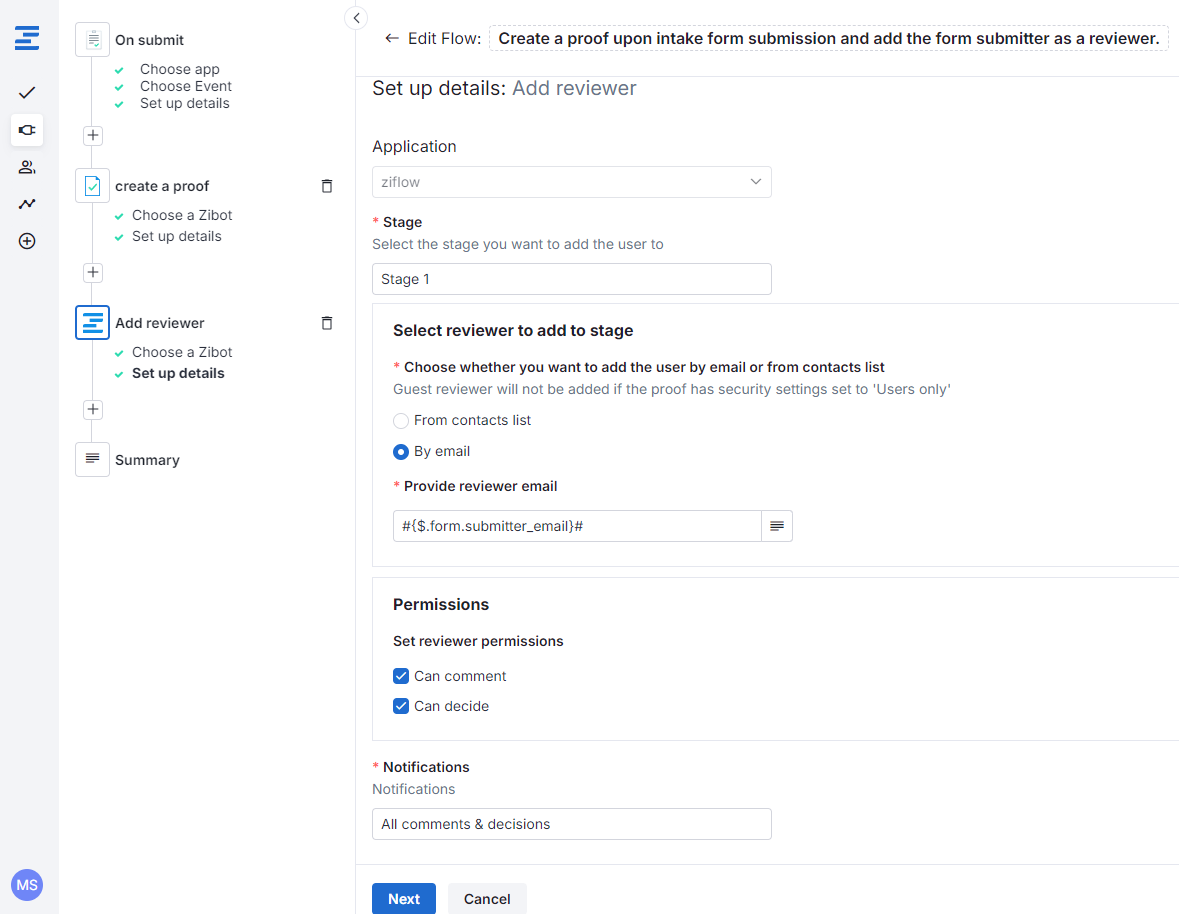Open the Stage 1 selection field
Viewport: 1179px width, 914px height.
(x=571, y=279)
